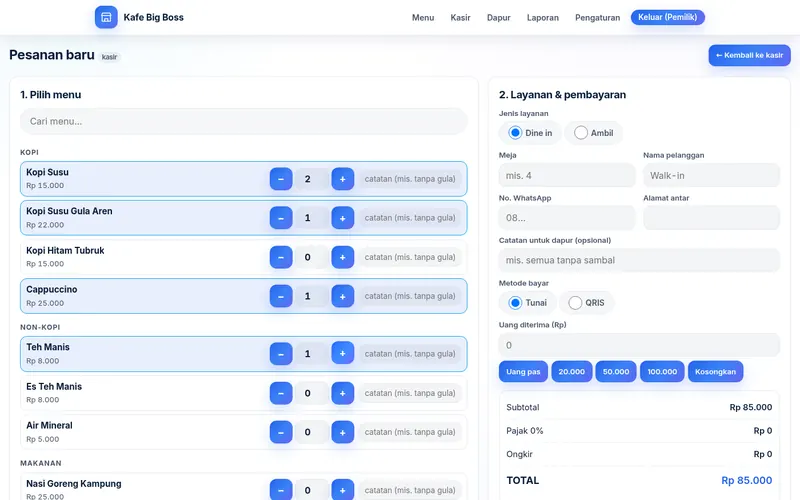Click plus for Nasi Goreng Kampung
Image resolution: width=800 pixels, height=500 pixels.
click(342, 490)
